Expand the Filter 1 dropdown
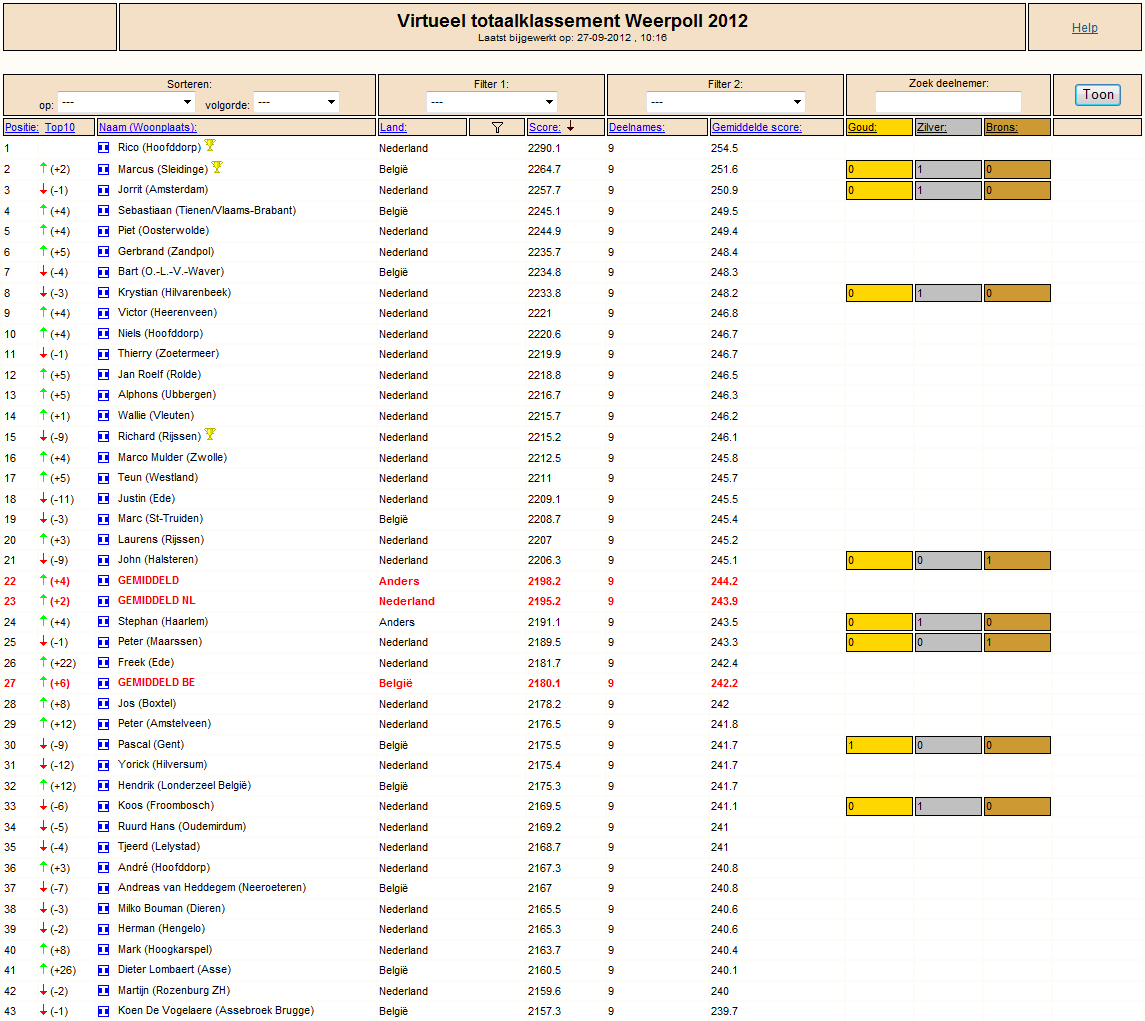 491,102
